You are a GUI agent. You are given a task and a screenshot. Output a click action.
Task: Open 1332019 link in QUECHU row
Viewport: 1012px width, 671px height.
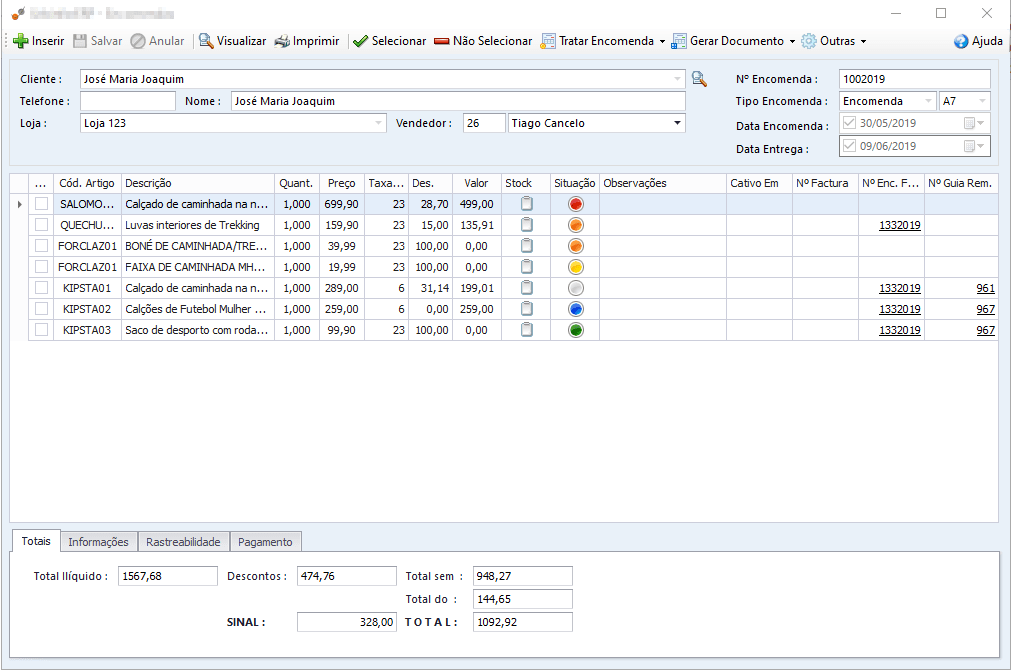tap(899, 225)
